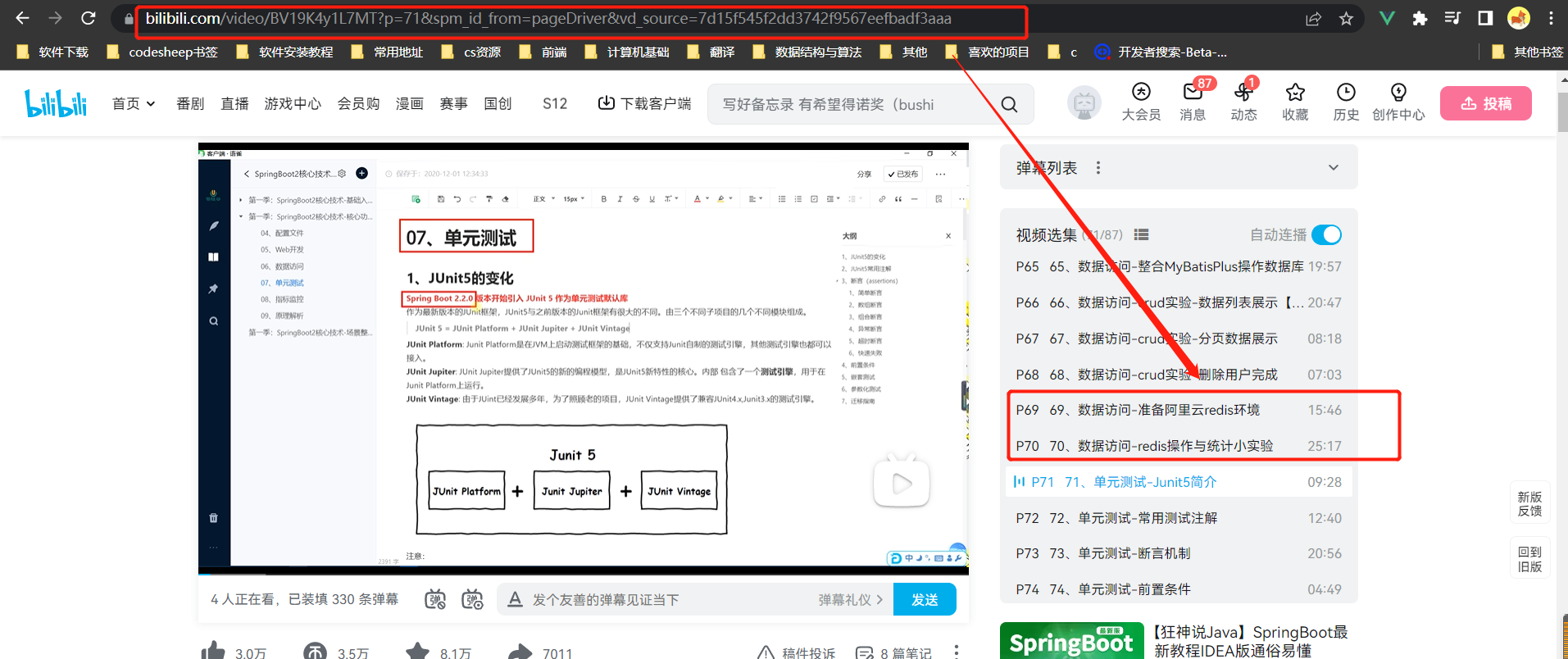
Task: Open the 收藏 favorites star icon
Action: tap(1295, 92)
